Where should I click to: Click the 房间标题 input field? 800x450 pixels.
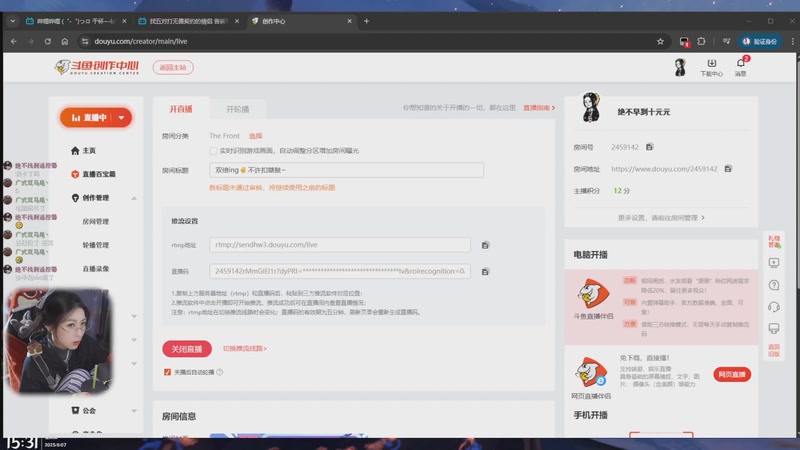346,170
